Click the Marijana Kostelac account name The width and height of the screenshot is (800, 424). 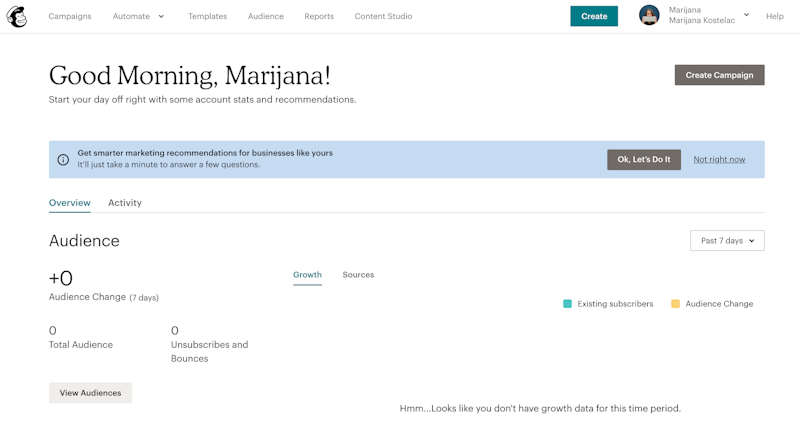tap(702, 20)
